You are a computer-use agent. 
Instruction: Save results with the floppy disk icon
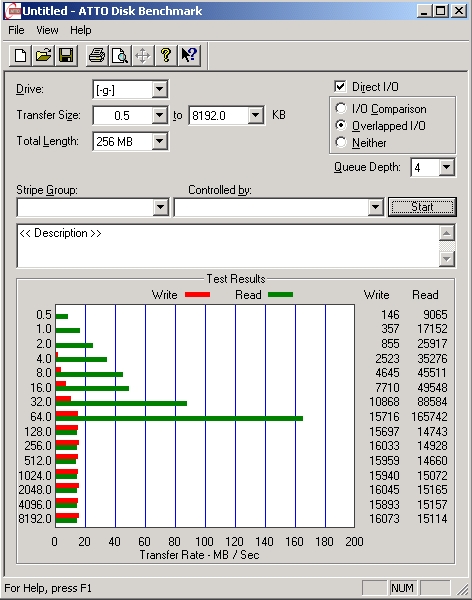(x=66, y=55)
